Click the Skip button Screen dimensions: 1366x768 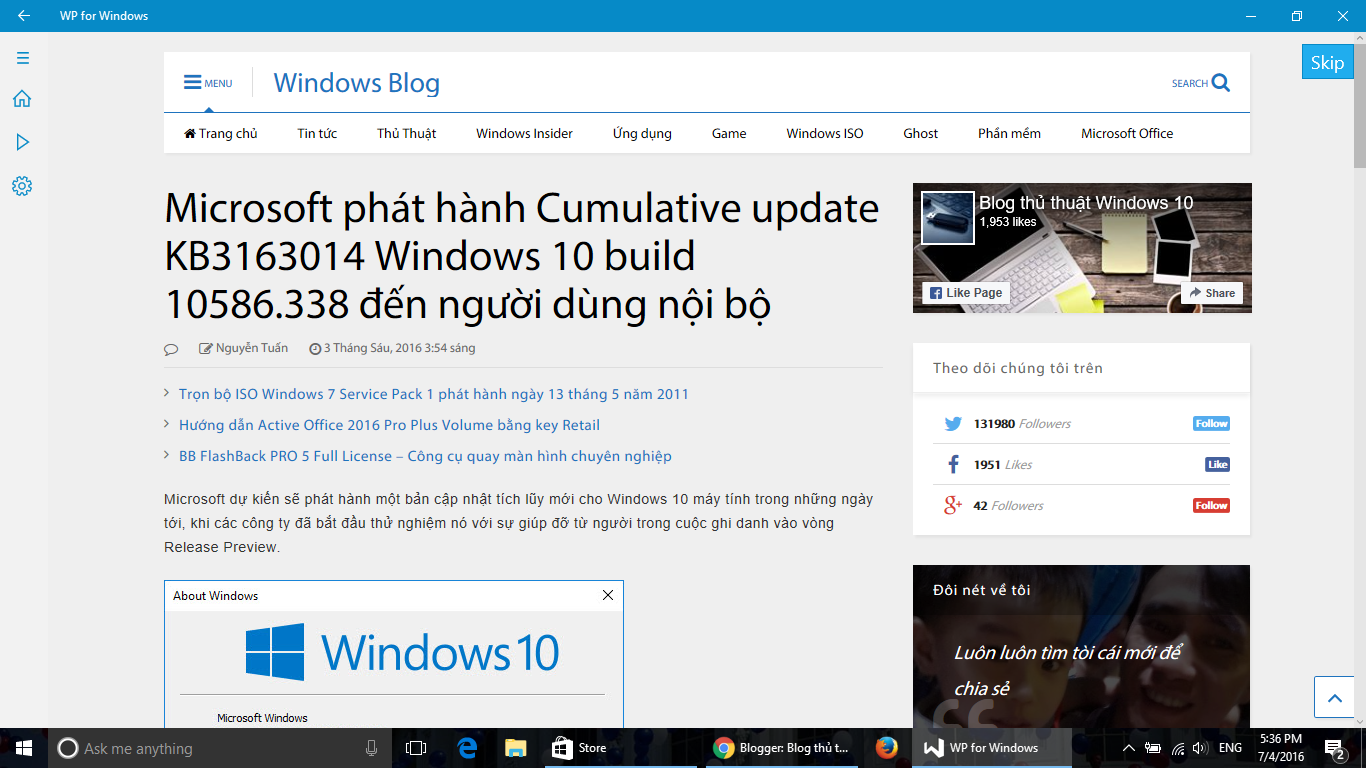click(1327, 62)
